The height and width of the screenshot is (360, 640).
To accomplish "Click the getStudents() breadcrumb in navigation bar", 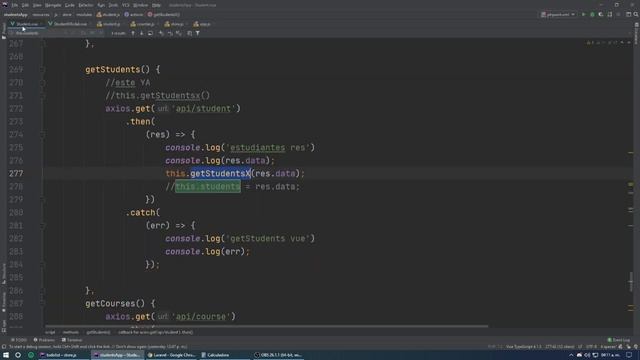I will pos(164,15).
